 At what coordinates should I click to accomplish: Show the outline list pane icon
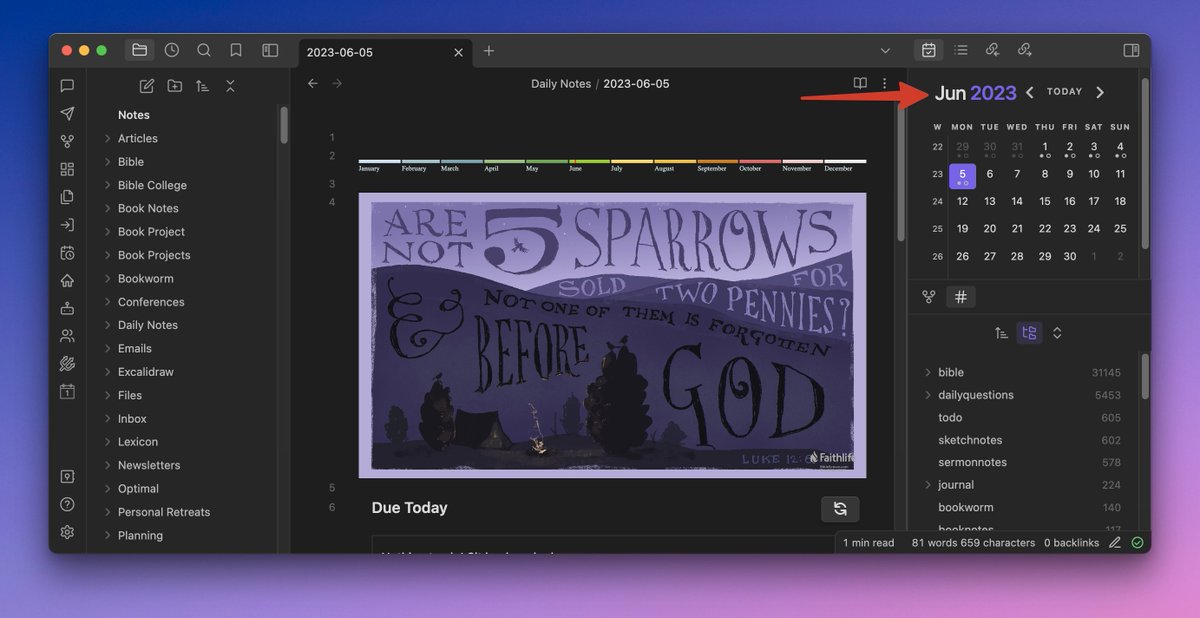click(961, 50)
